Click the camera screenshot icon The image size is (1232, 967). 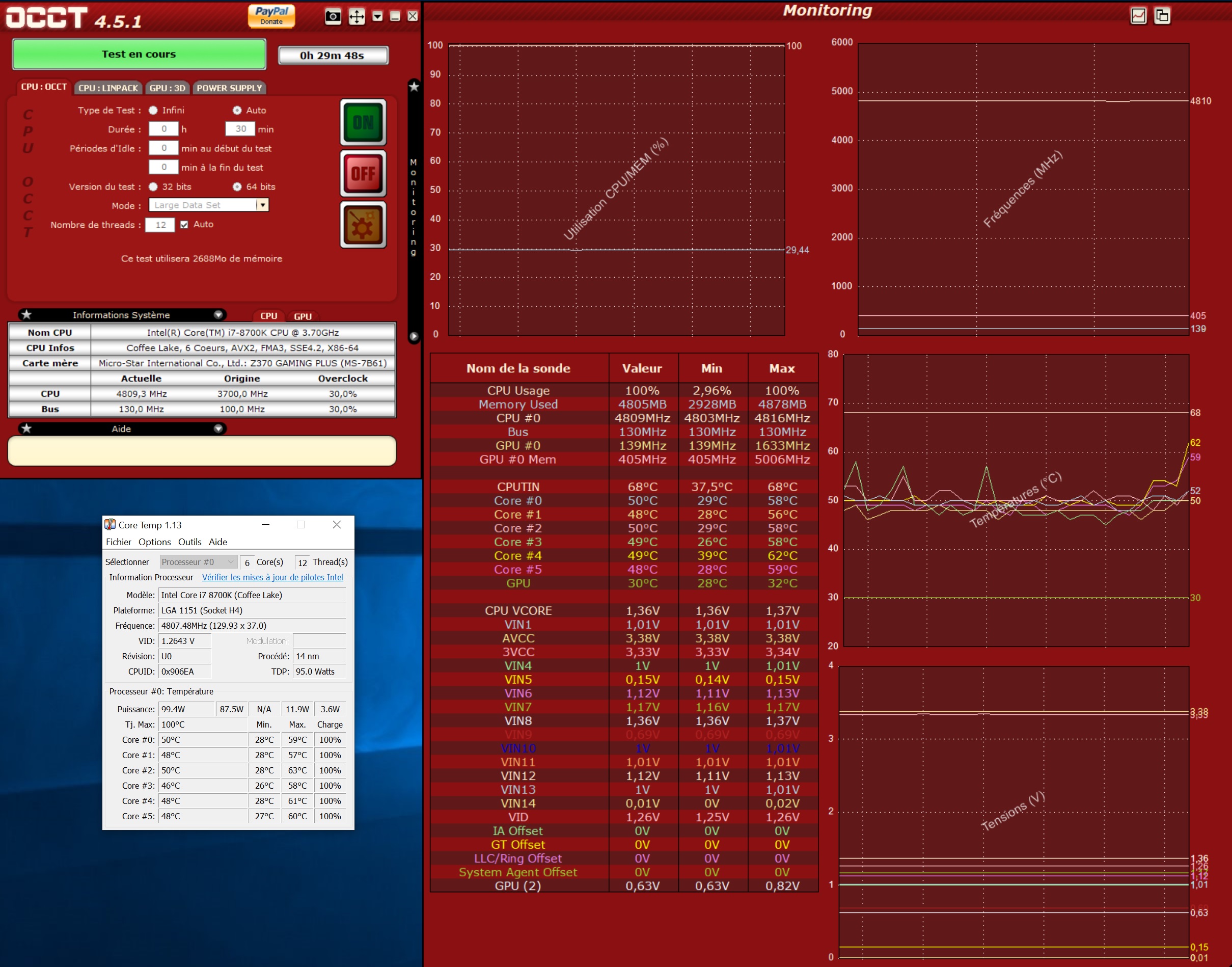pyautogui.click(x=333, y=16)
